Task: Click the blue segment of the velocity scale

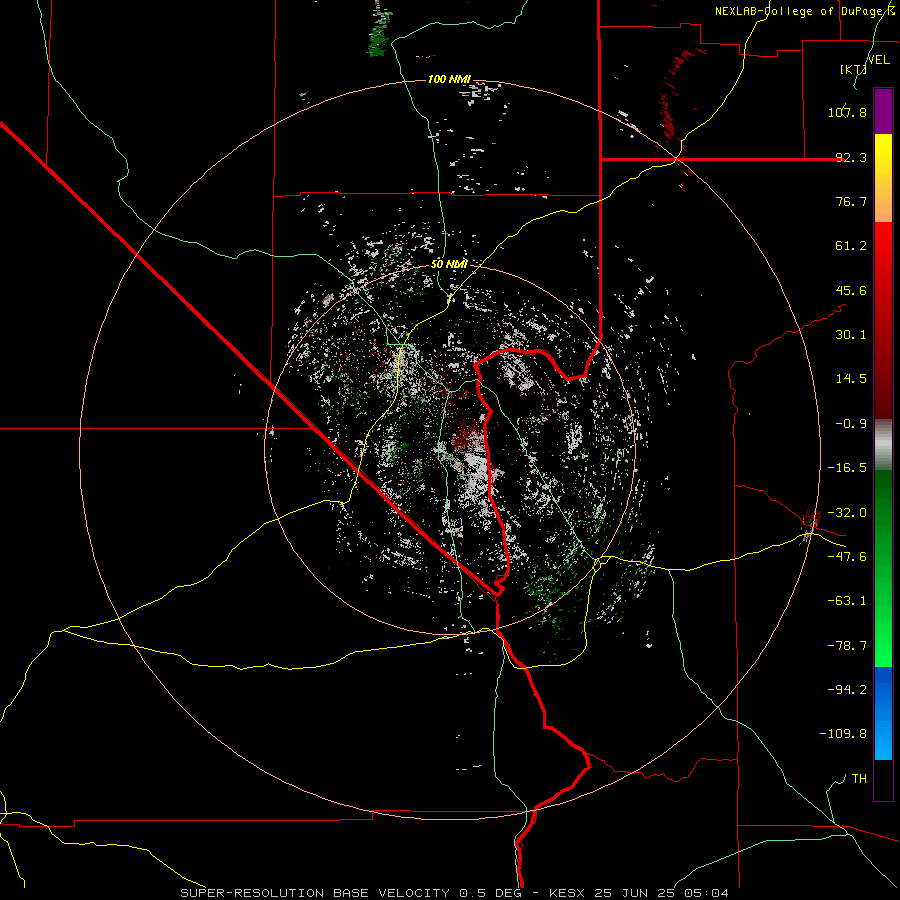Action: 883,713
